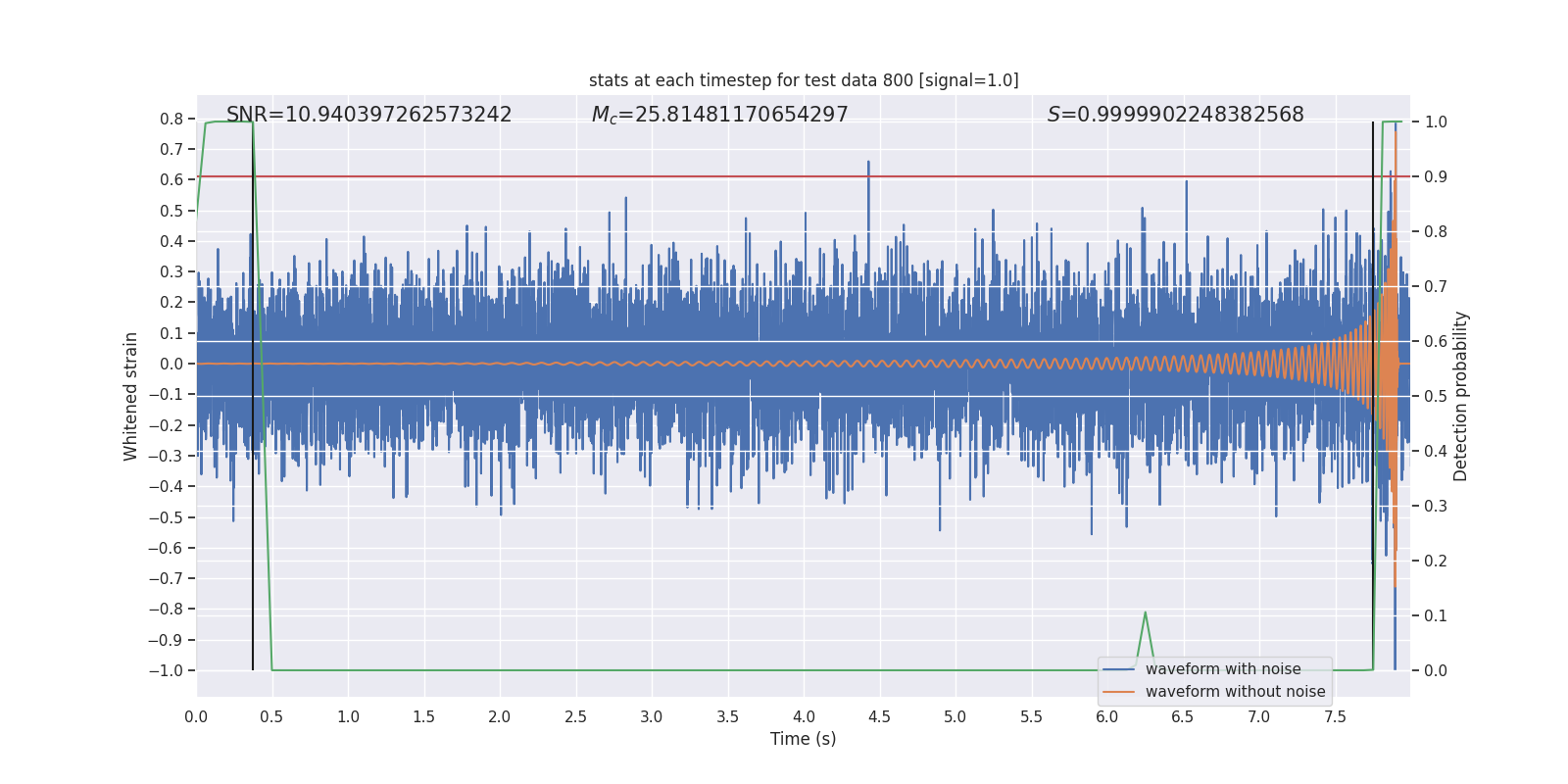Click the −0.3 whitened strain tick label
1568x784 pixels.
coord(166,456)
